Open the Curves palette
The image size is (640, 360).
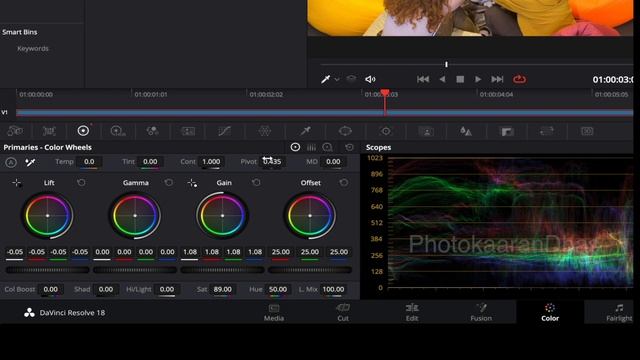[224, 131]
